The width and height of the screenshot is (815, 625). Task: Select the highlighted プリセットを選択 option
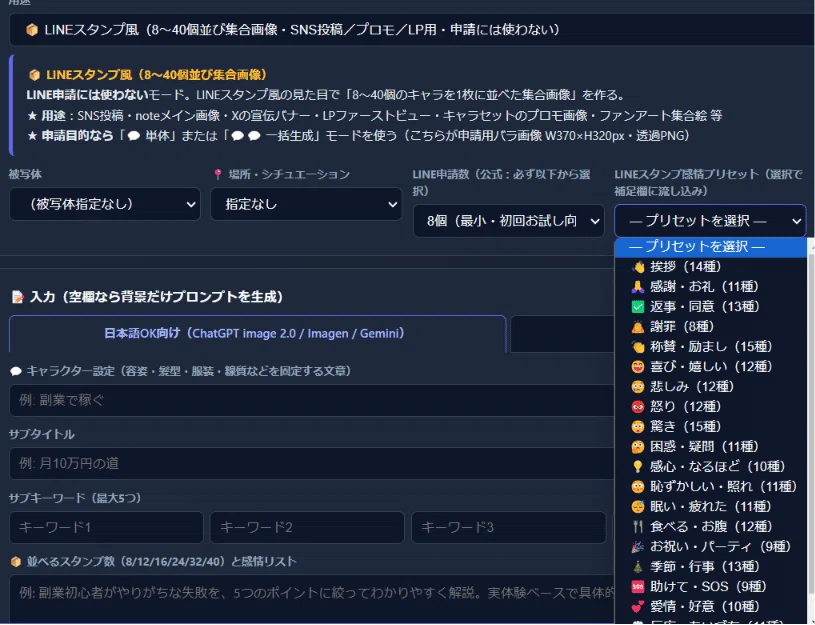click(710, 247)
